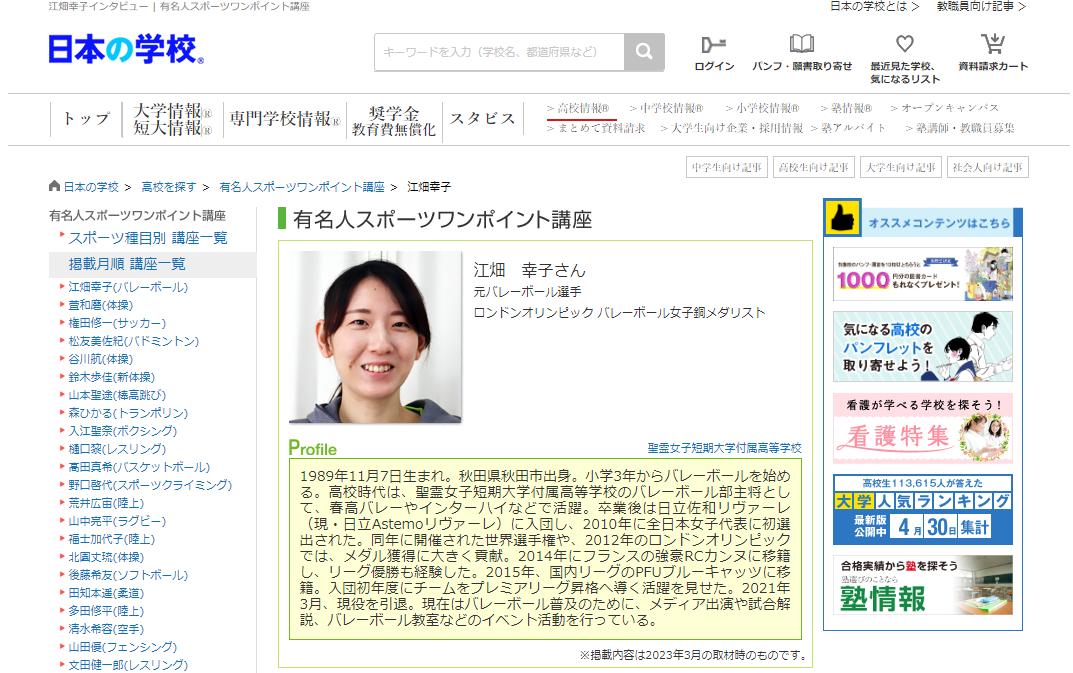This screenshot has width=1073, height=673.
Task: Open 教職員向け記事 link
Action: click(981, 6)
